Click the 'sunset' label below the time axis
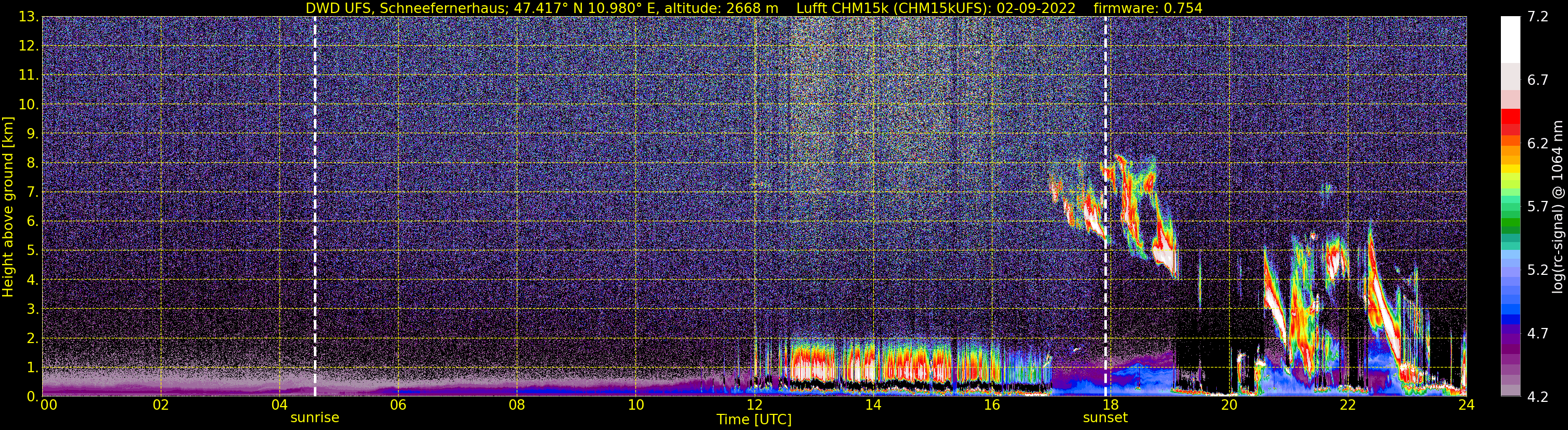Image resolution: width=1568 pixels, height=430 pixels. point(1105,418)
